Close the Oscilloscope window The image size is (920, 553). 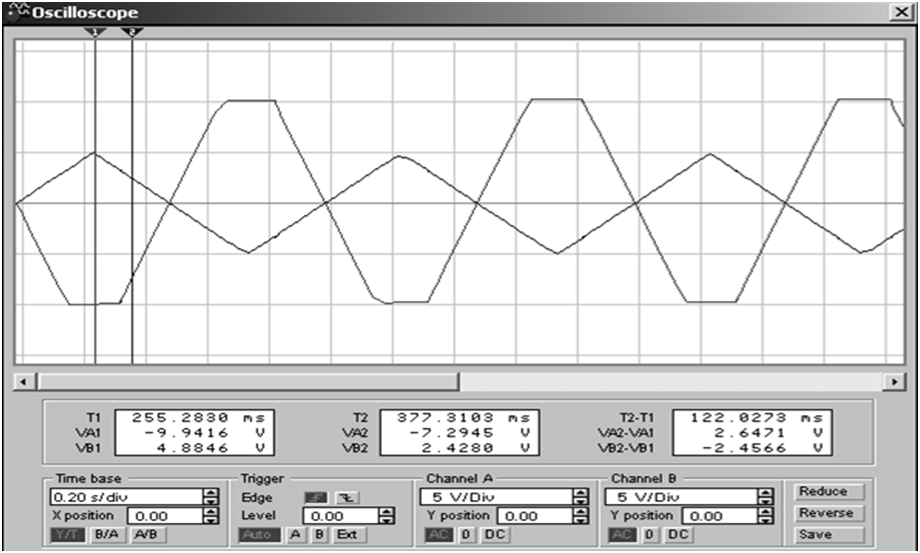click(x=902, y=12)
